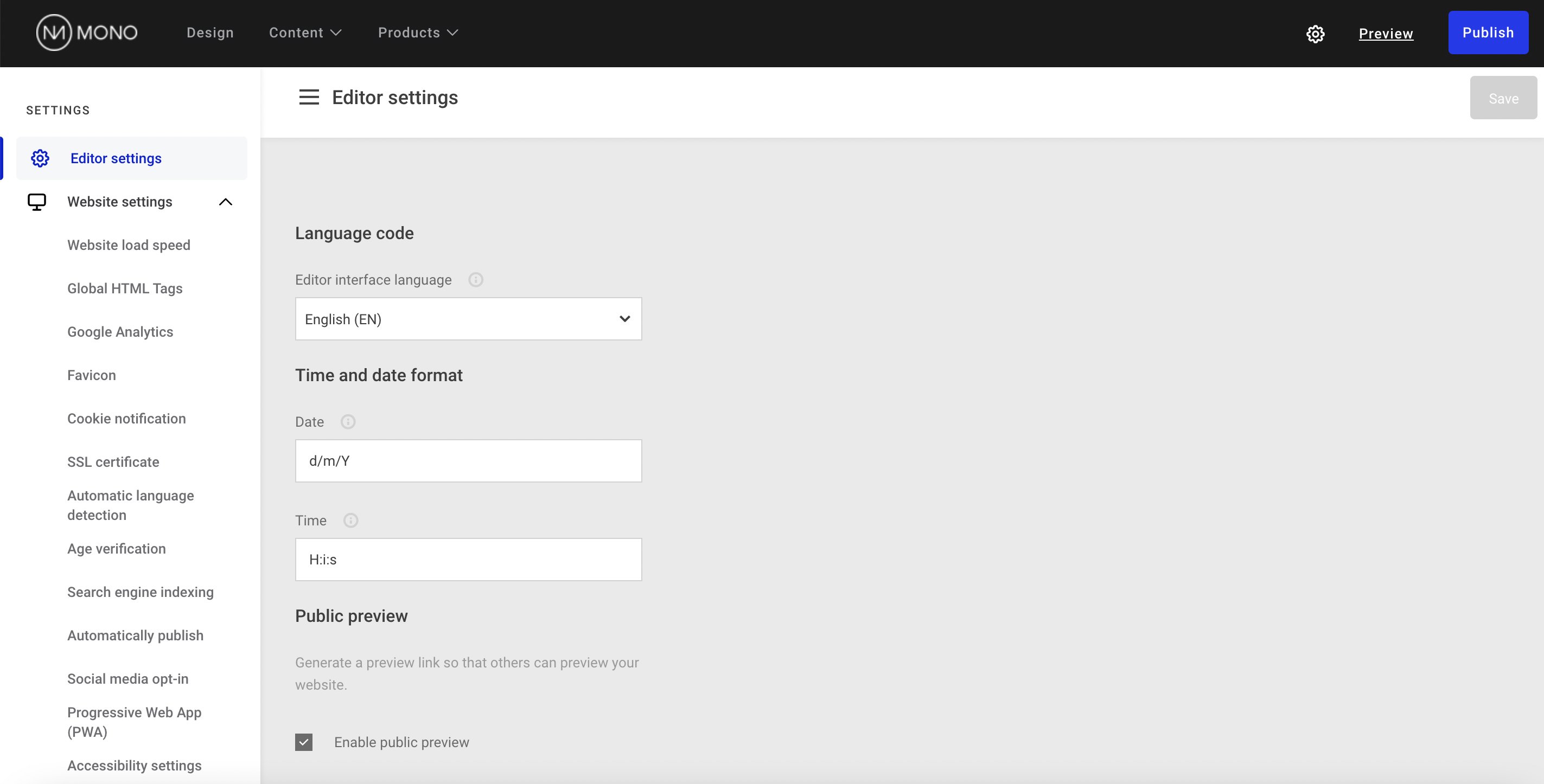Open Automatically publish settings
Screen dimensions: 1544x784
136,635
